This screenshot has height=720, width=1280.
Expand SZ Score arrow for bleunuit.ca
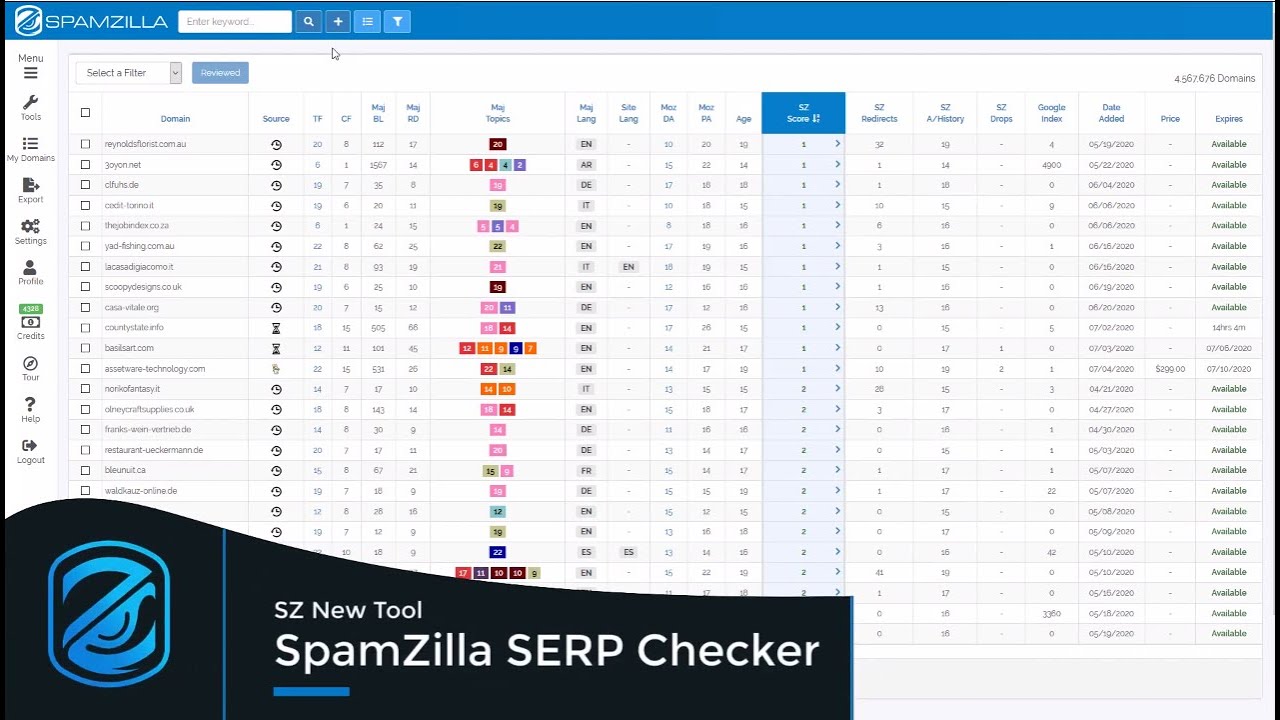[837, 470]
